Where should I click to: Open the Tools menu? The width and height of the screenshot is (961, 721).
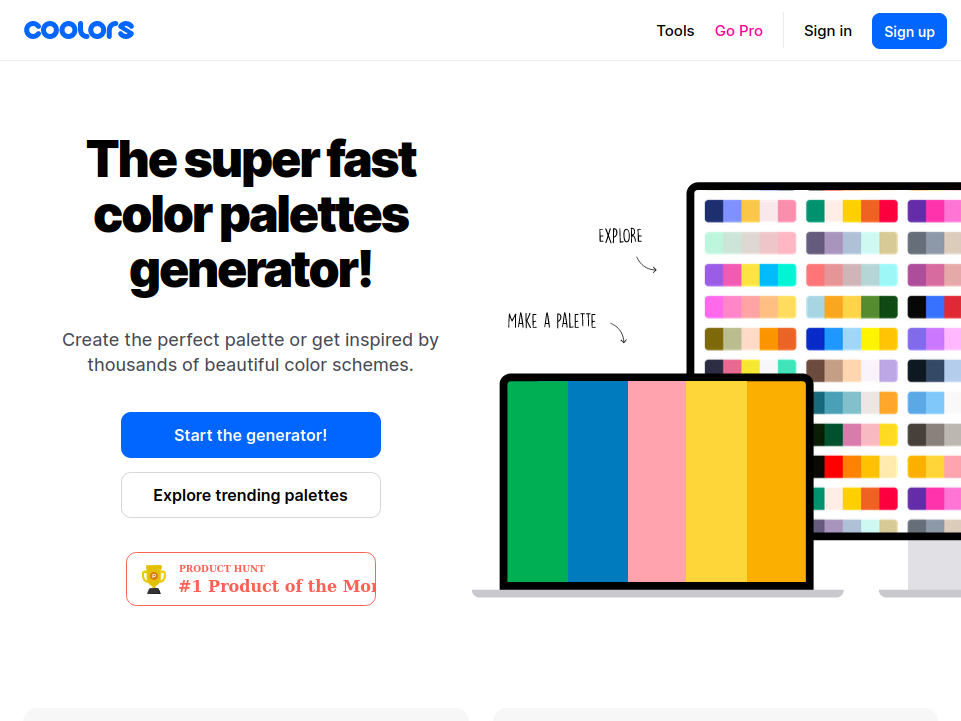(x=675, y=31)
